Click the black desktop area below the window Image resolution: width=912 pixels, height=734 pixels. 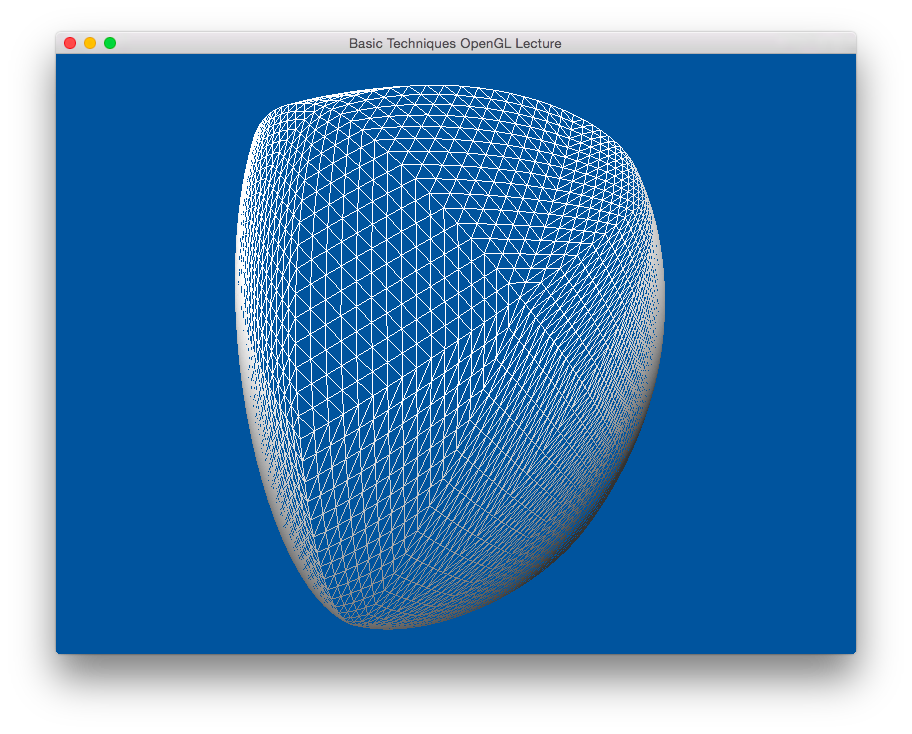pyautogui.click(x=455, y=695)
